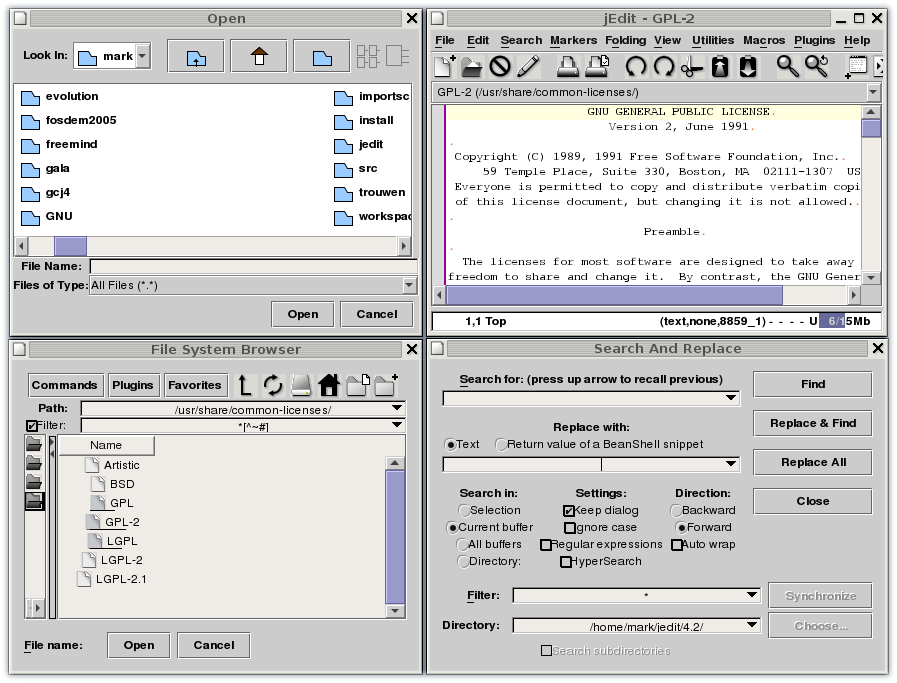897x683 pixels.
Task: Open the Folding menu in jEdit
Action: 625,41
